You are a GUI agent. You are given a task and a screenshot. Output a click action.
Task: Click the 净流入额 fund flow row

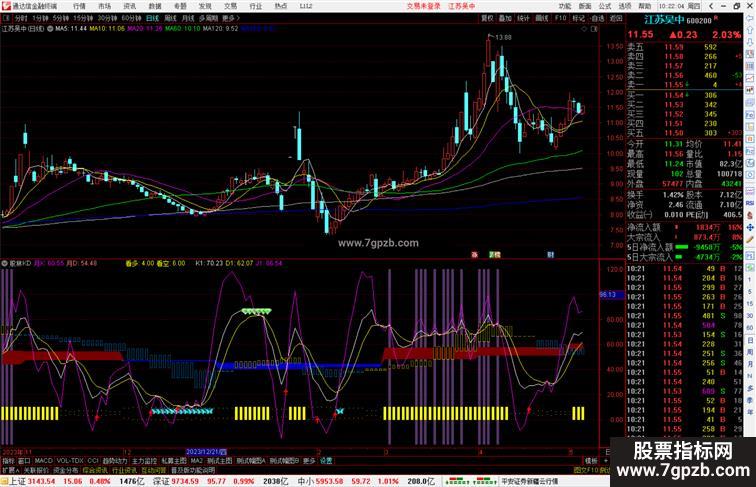[685, 227]
